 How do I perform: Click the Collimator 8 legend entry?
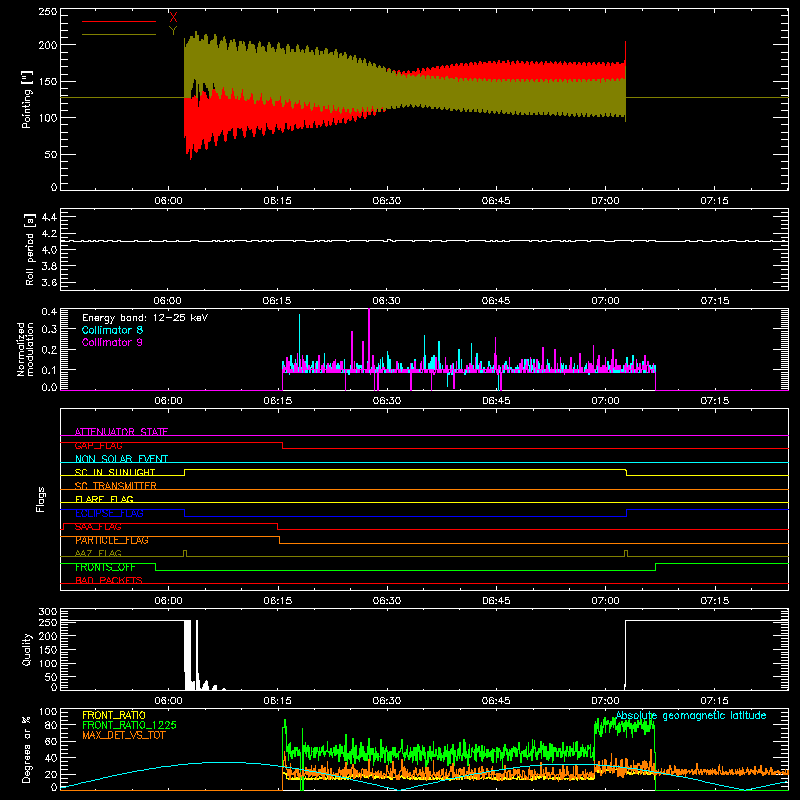(x=112, y=330)
